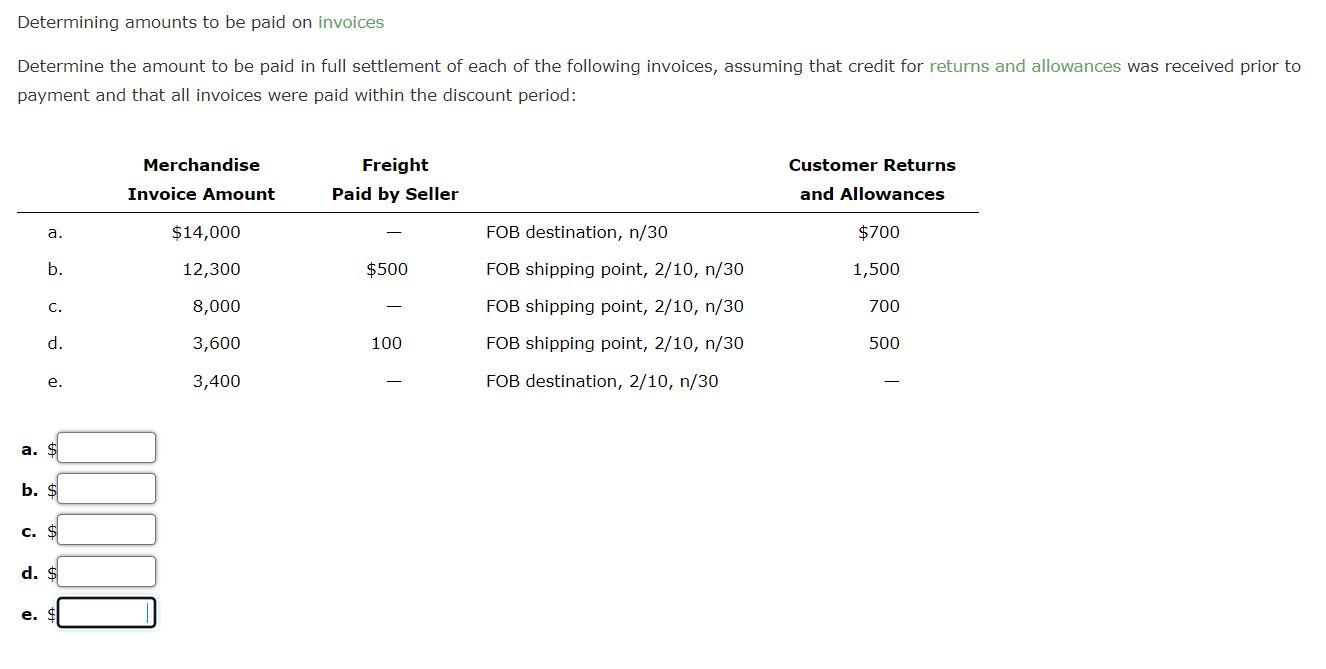
Task: Click inside the answer field for b
Action: tap(105, 488)
